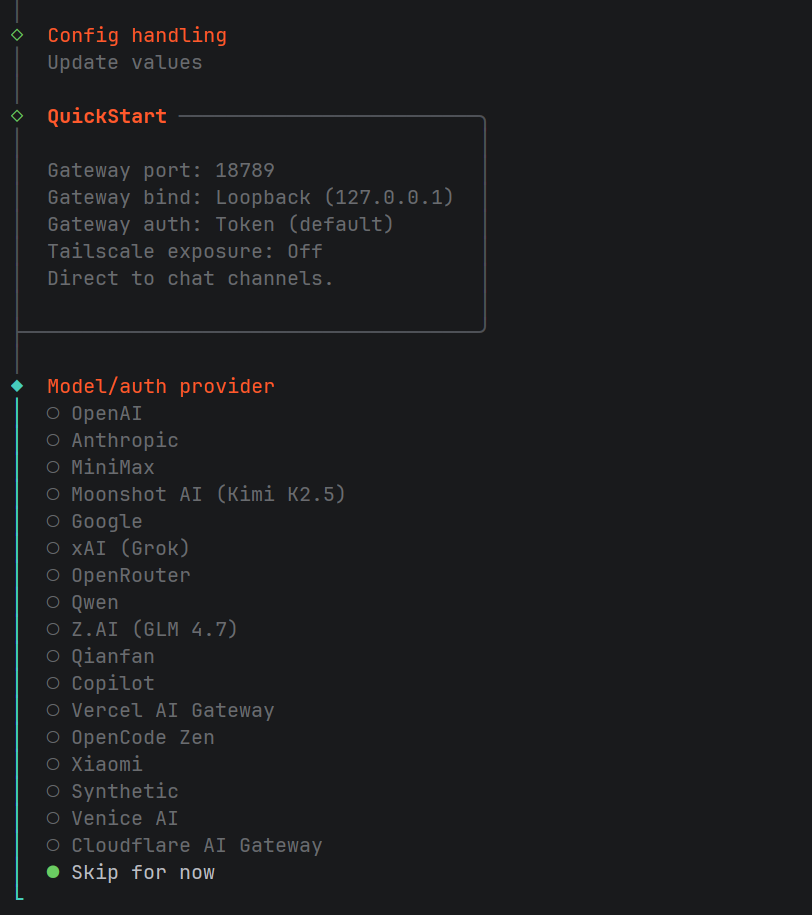
Task: Click the Tailscale exposure: Off line
Action: (184, 252)
